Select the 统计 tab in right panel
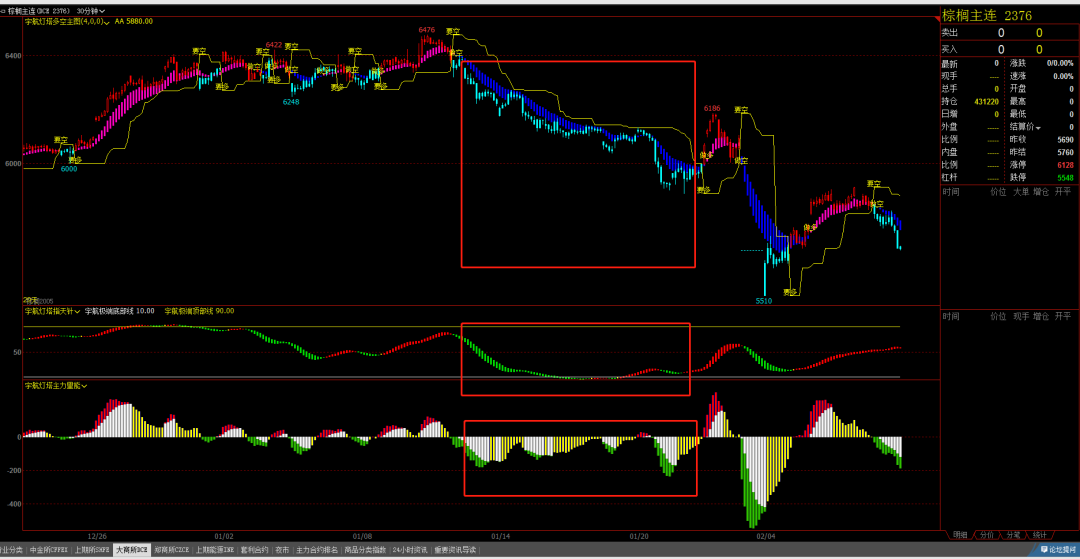1080x559 pixels. pyautogui.click(x=1039, y=535)
